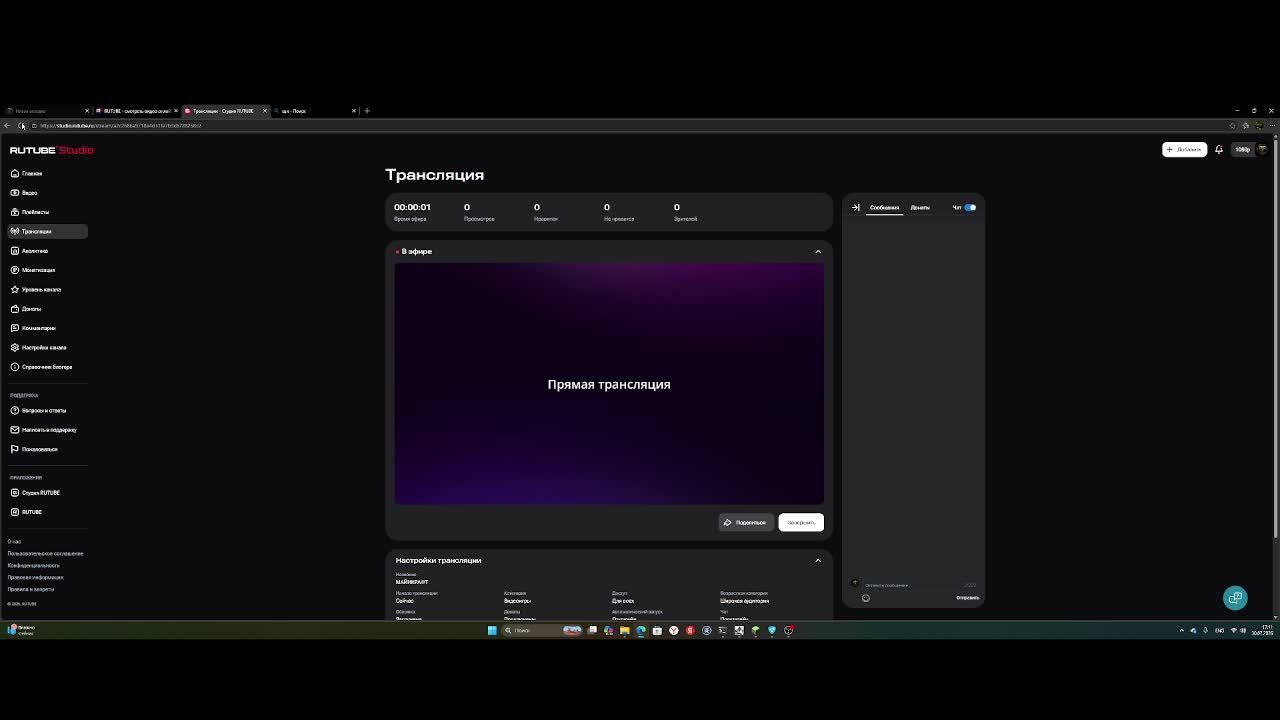Click the Завершить button
This screenshot has width=1280, height=720.
click(801, 522)
